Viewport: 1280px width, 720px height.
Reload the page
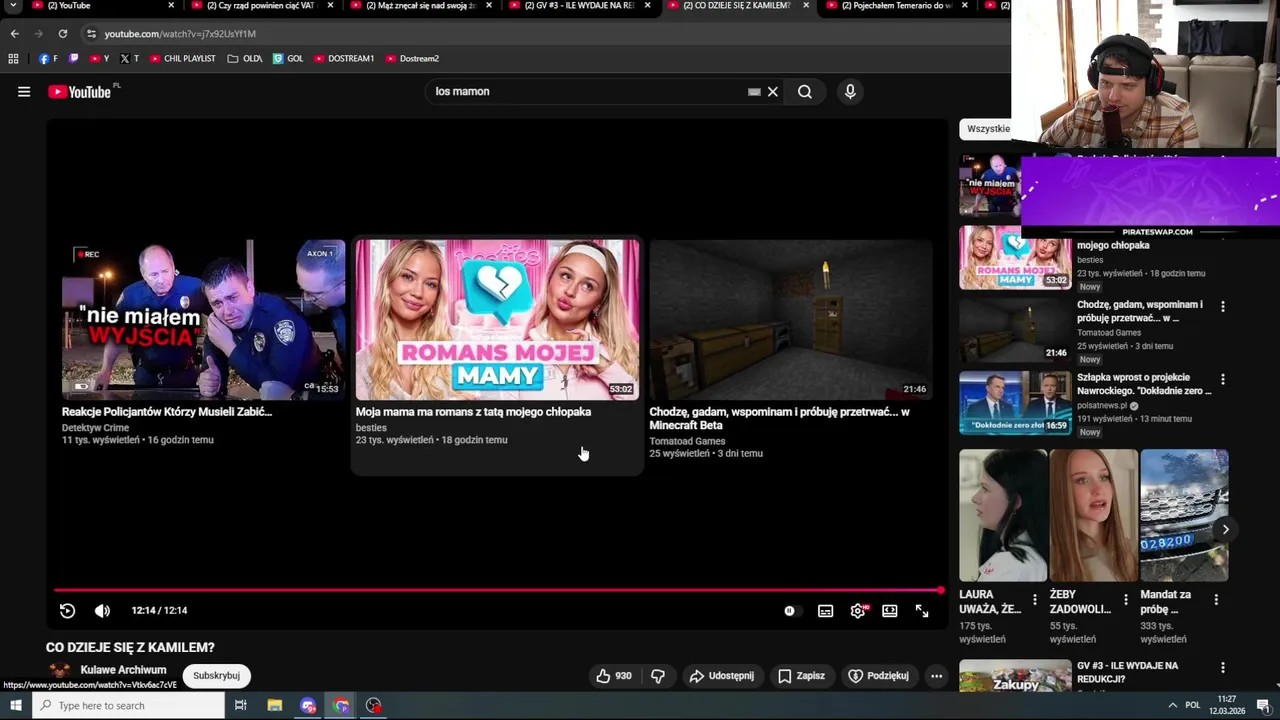coord(62,34)
